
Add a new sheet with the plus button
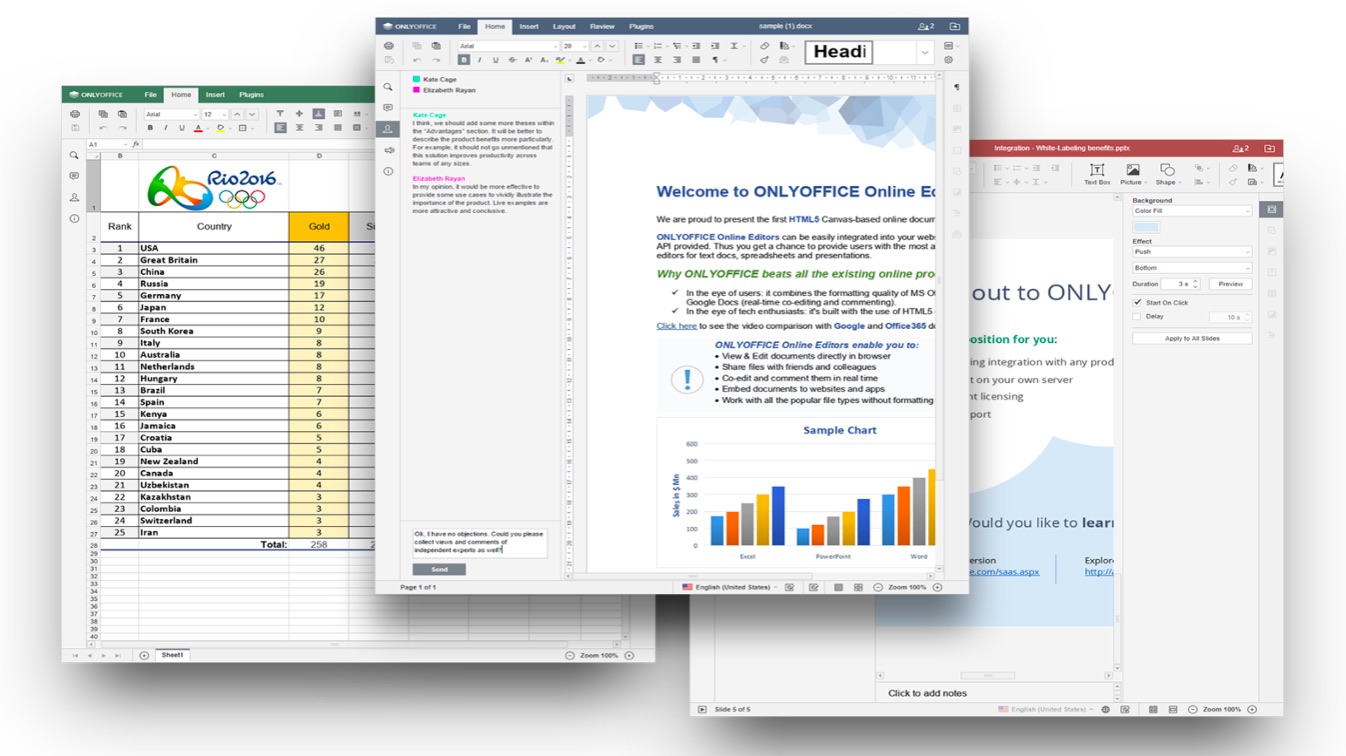tap(144, 655)
